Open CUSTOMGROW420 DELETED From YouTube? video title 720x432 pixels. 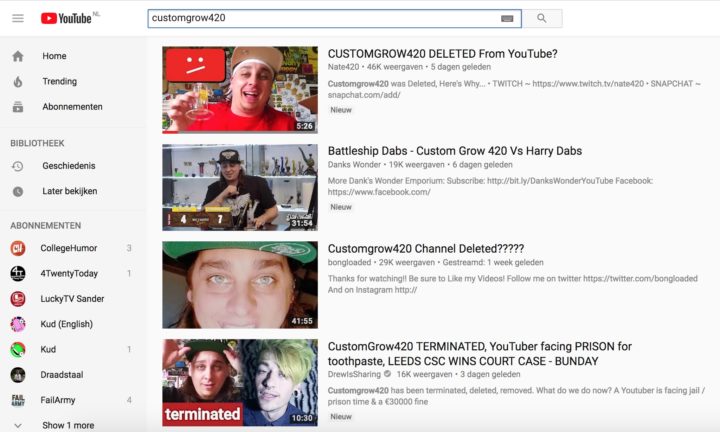coord(442,54)
